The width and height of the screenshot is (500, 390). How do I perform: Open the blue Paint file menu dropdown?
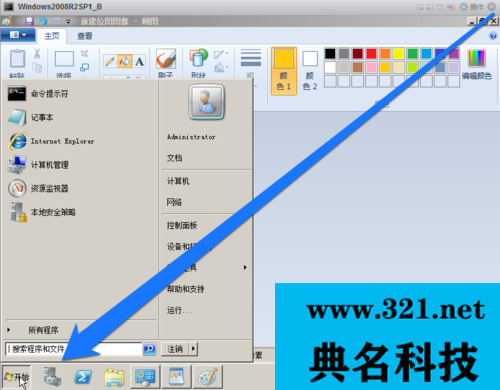coord(18,35)
